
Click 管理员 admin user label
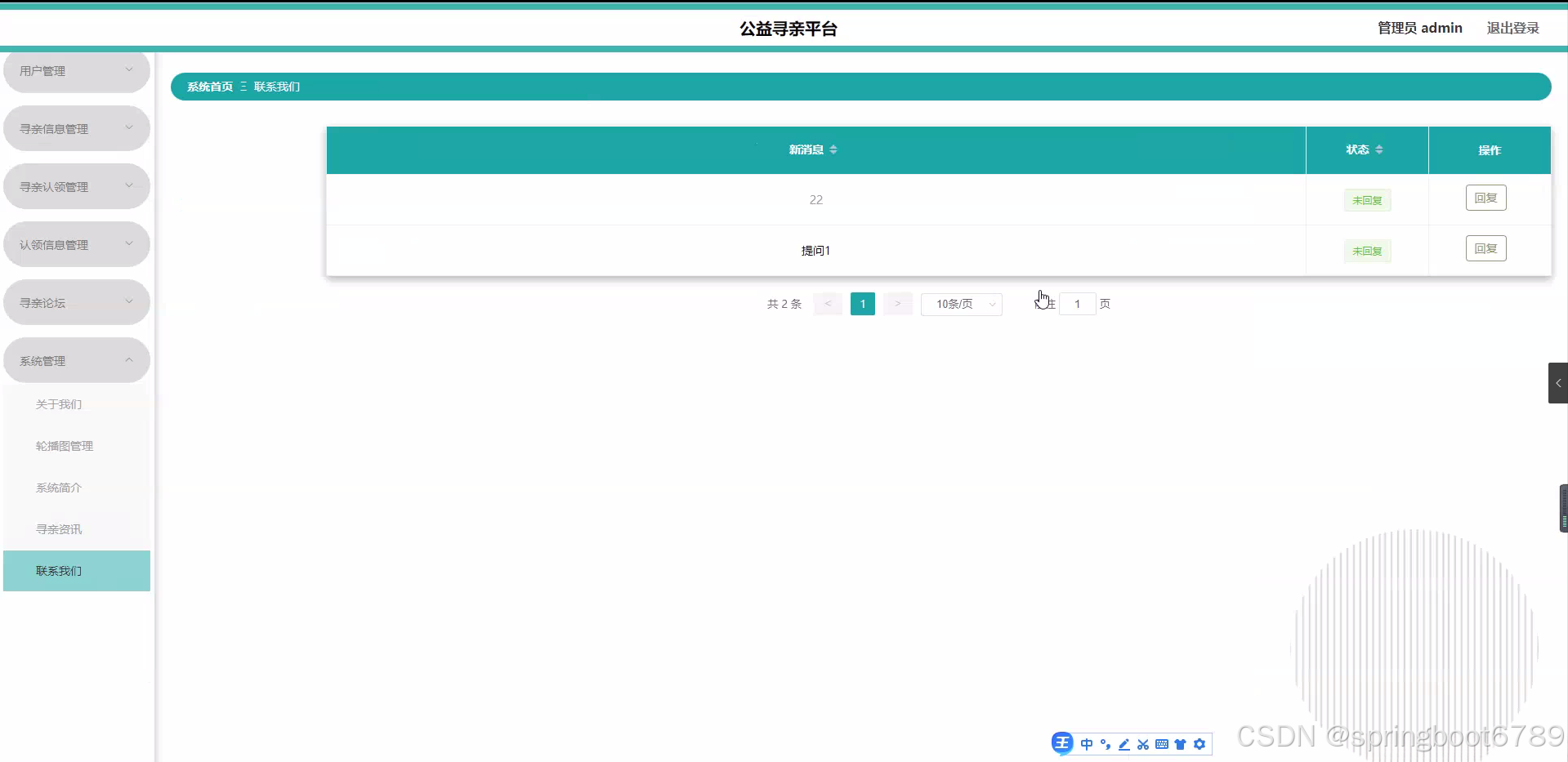point(1420,28)
